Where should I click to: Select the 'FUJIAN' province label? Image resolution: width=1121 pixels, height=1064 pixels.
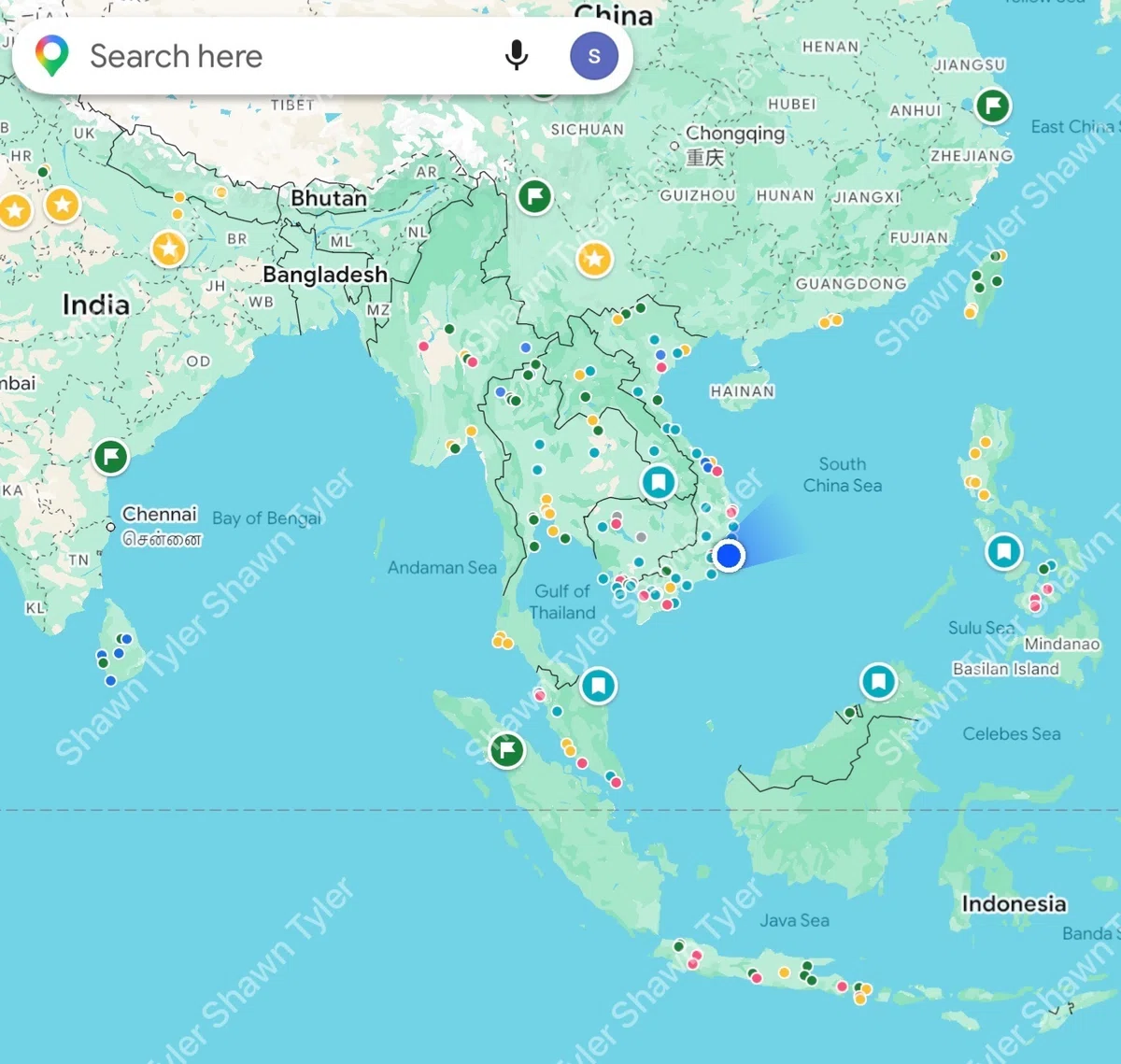pos(919,238)
